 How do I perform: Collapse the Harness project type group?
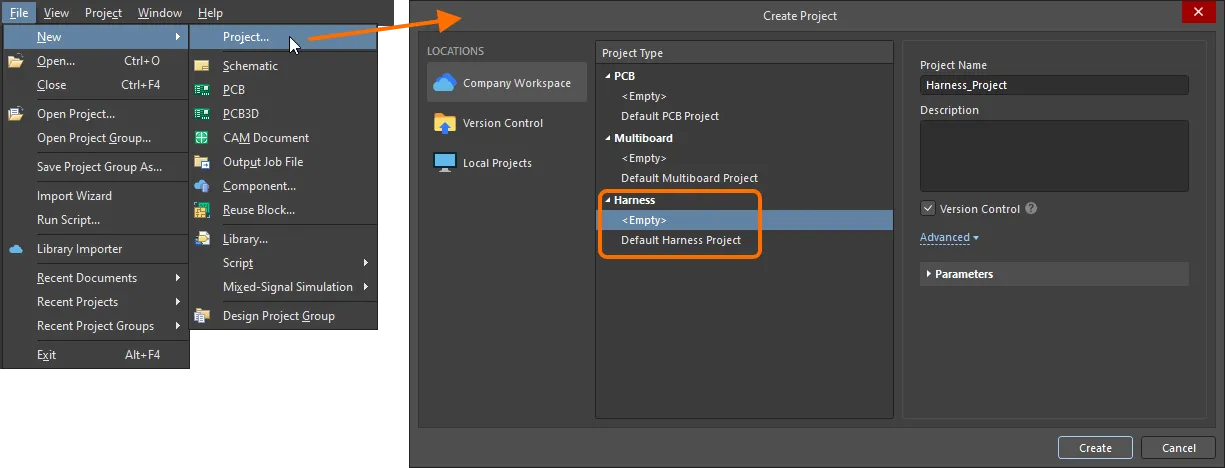[x=606, y=200]
